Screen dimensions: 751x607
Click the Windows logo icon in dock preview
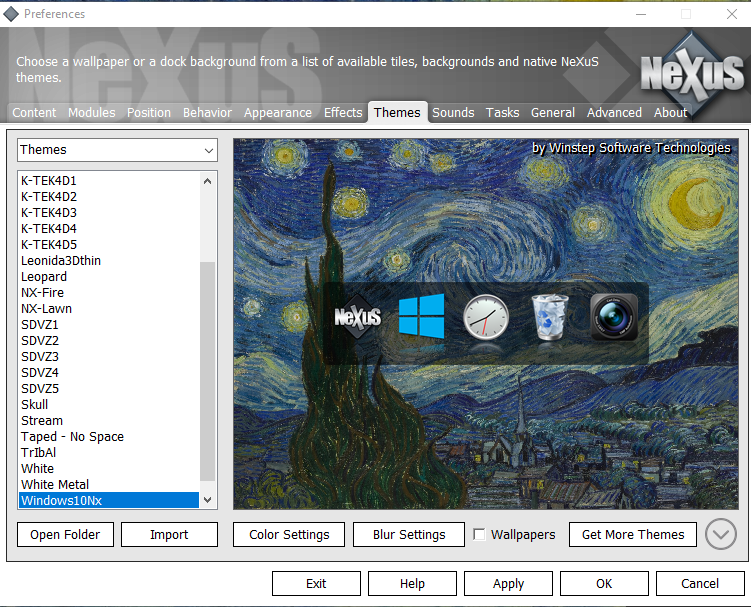(x=421, y=317)
